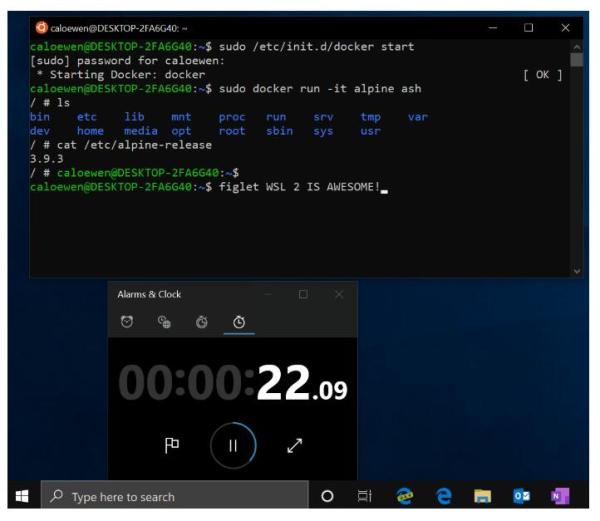Pause the running stopwatch
Viewport: 600px width, 521px height.
point(233,445)
